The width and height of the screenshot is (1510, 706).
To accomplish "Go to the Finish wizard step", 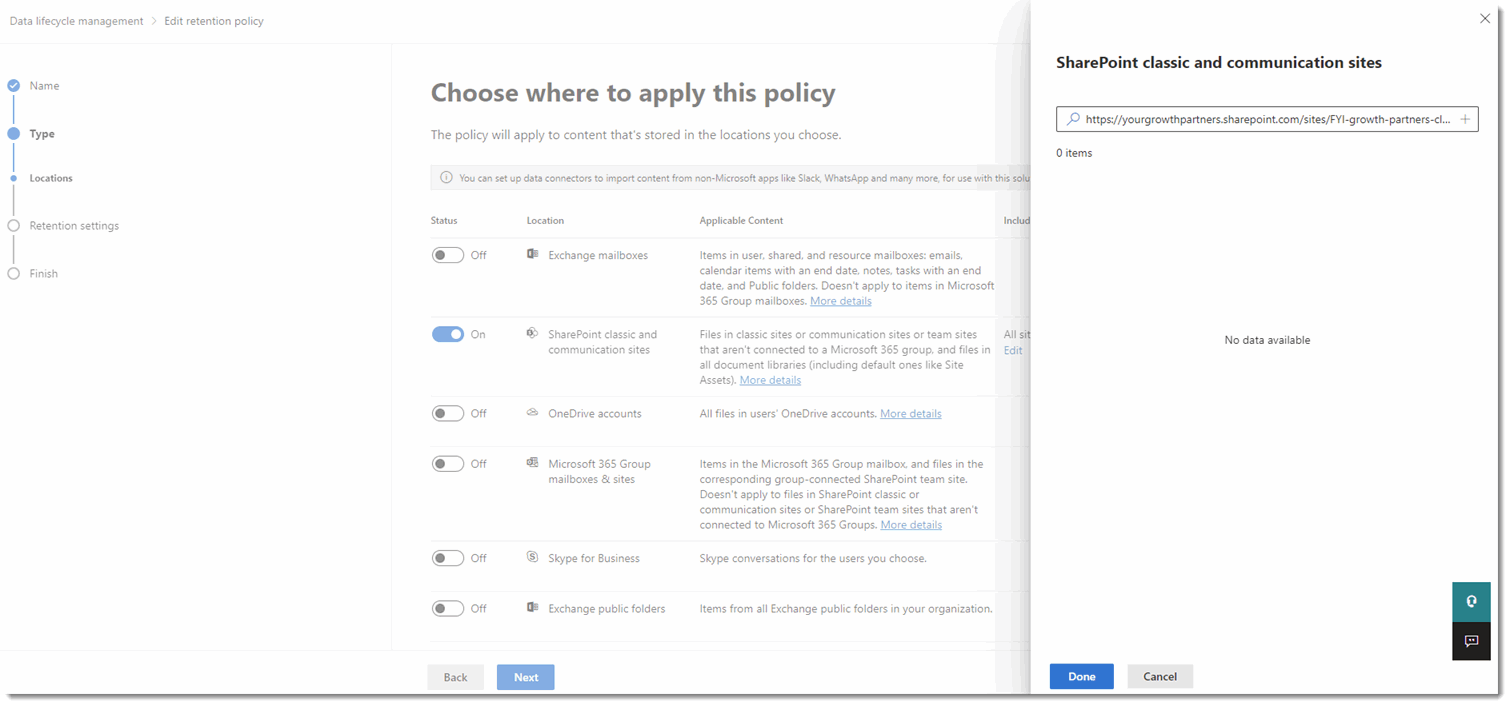I will coord(44,274).
